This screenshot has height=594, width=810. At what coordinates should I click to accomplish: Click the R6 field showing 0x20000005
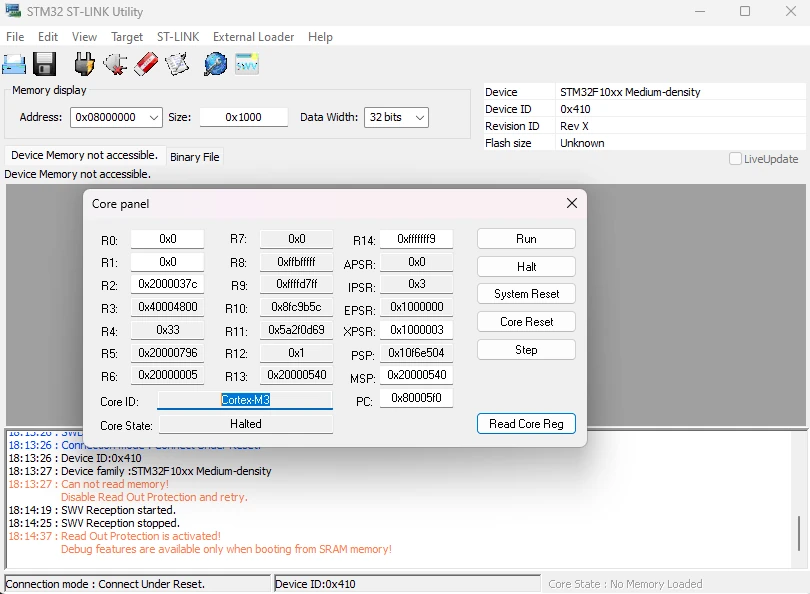coord(167,374)
